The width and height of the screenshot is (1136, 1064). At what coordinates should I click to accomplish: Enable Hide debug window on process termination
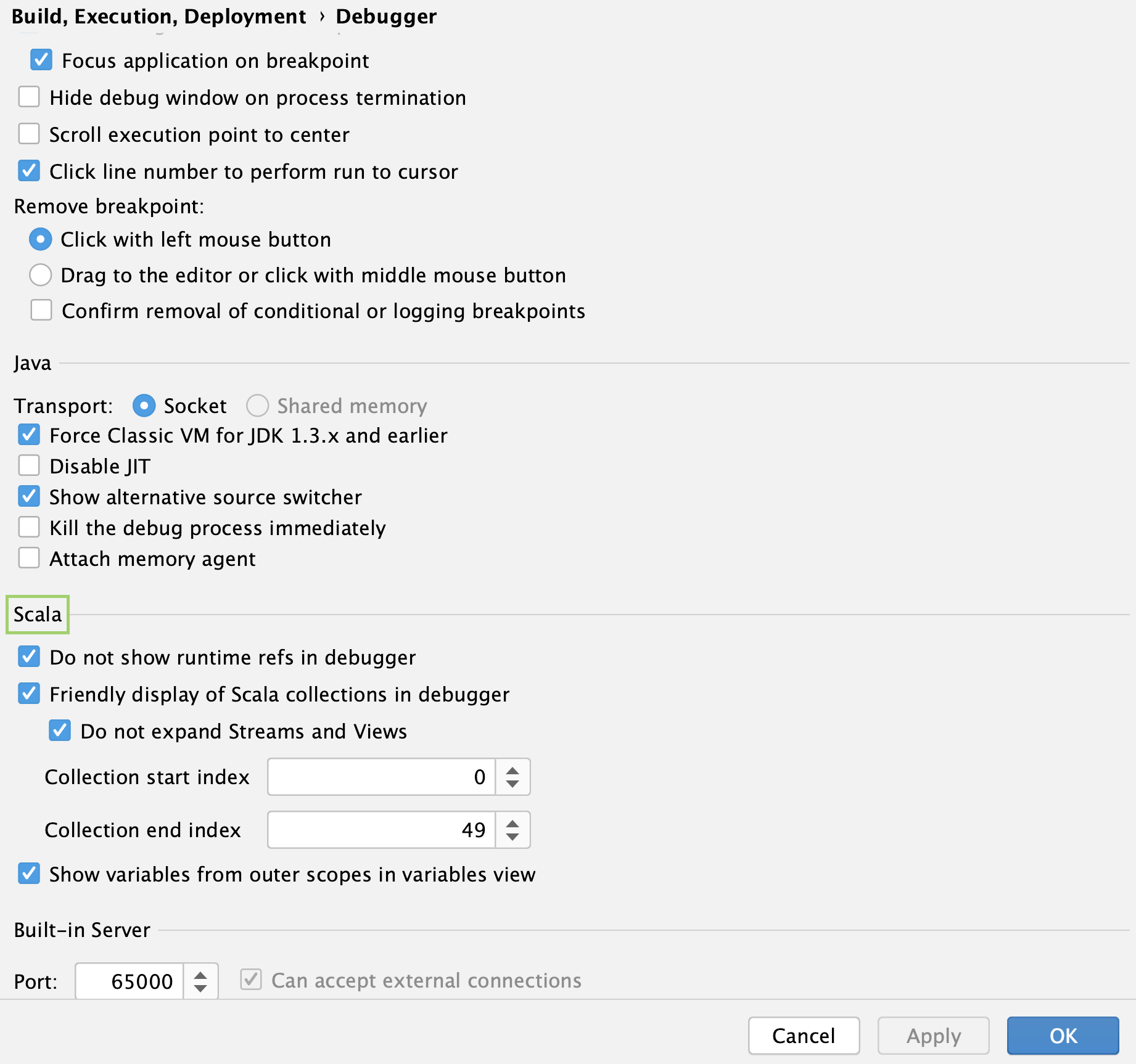[28, 97]
